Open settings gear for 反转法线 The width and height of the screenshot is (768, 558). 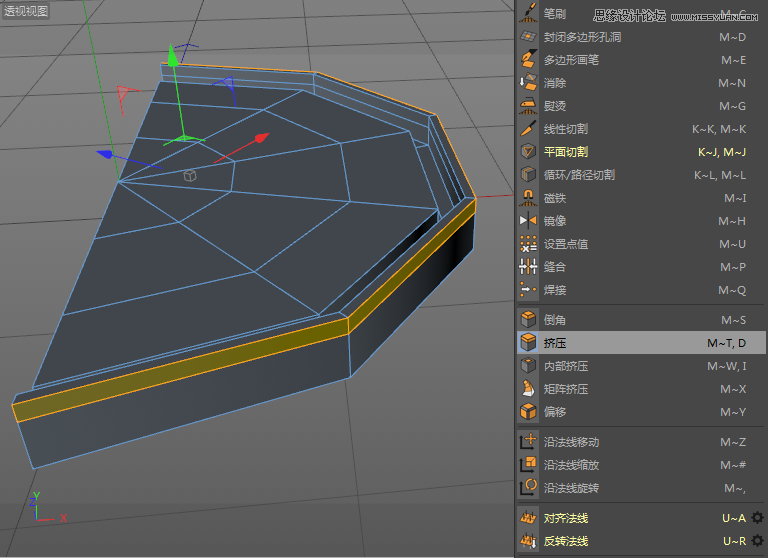tap(757, 541)
